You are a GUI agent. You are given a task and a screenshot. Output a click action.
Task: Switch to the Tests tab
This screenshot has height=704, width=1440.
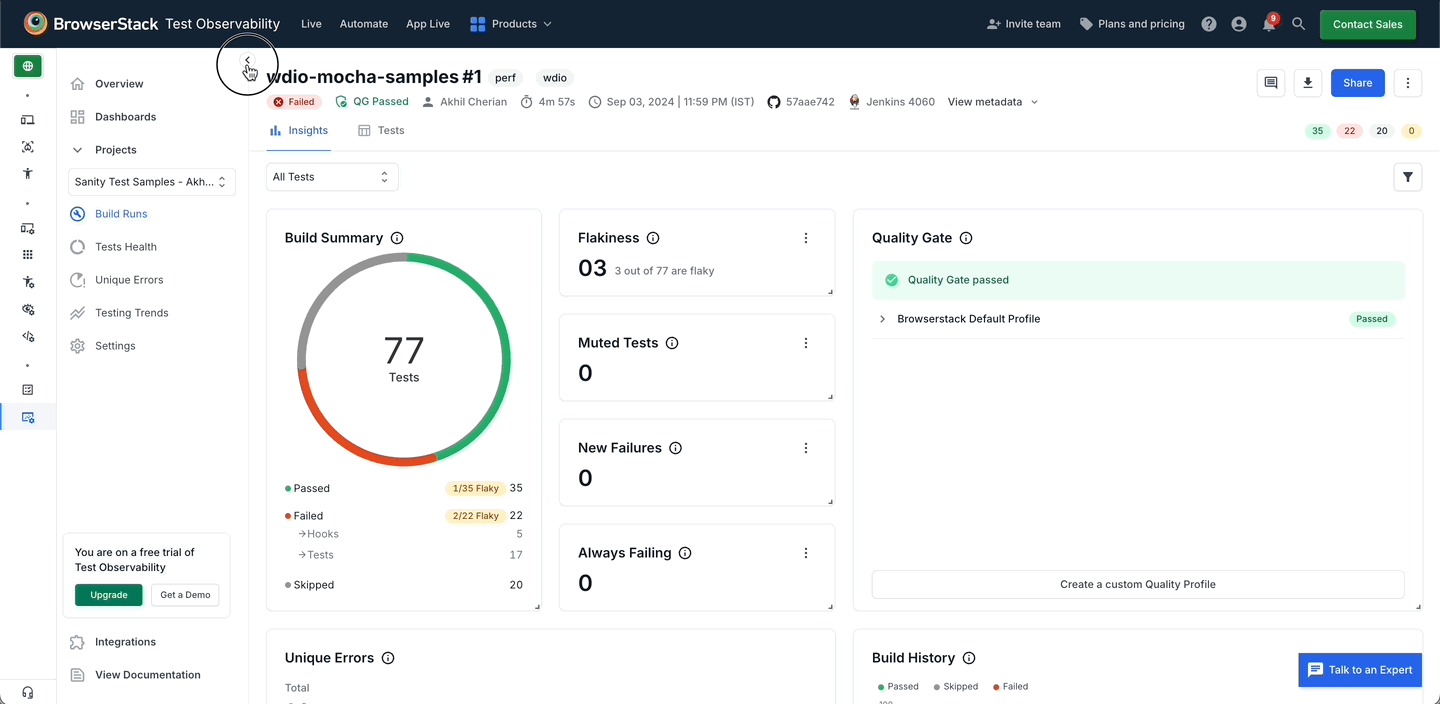coord(381,131)
